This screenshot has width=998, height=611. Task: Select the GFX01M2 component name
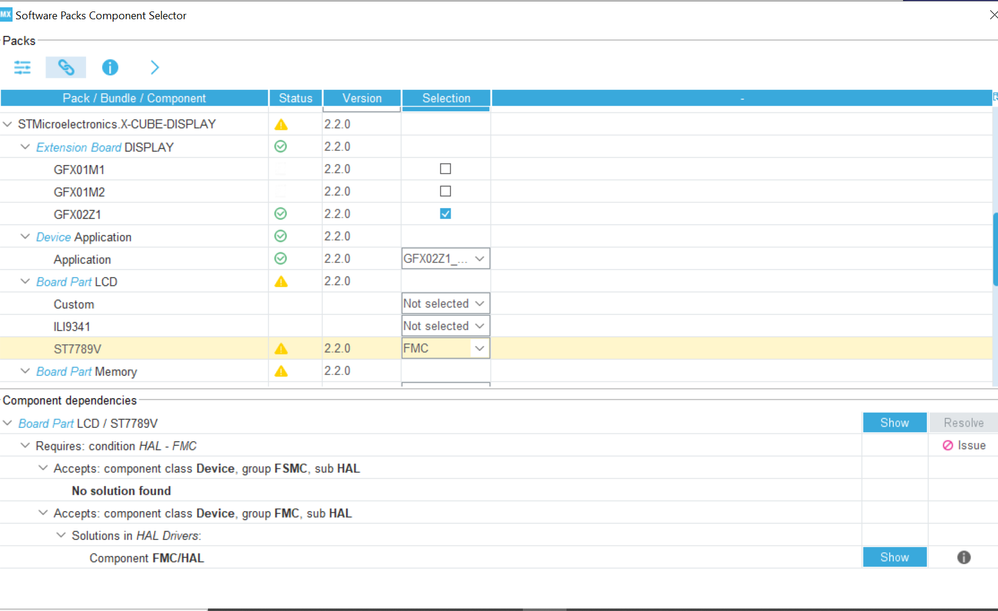click(x=79, y=192)
